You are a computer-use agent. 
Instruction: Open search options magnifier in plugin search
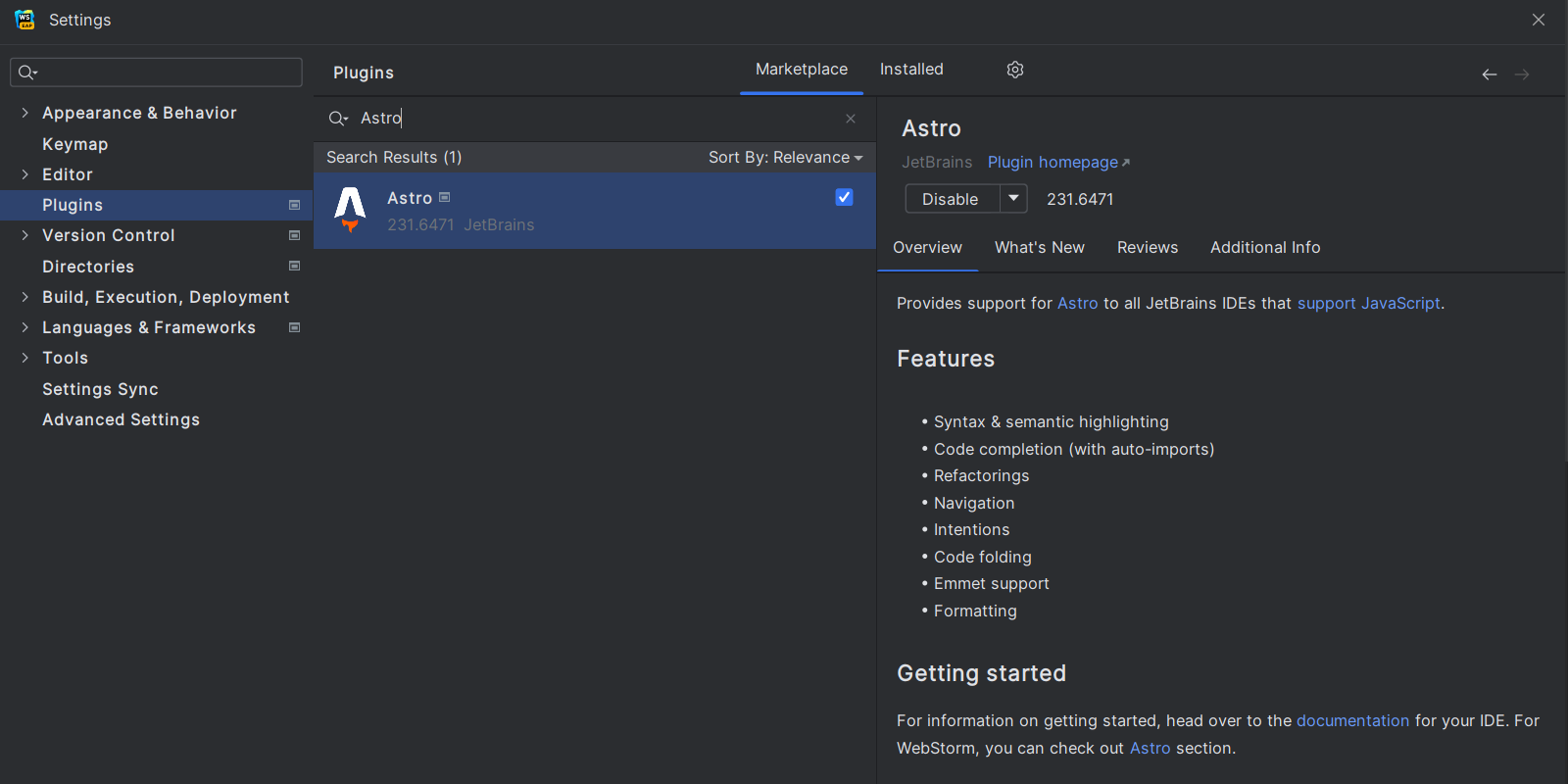[338, 119]
